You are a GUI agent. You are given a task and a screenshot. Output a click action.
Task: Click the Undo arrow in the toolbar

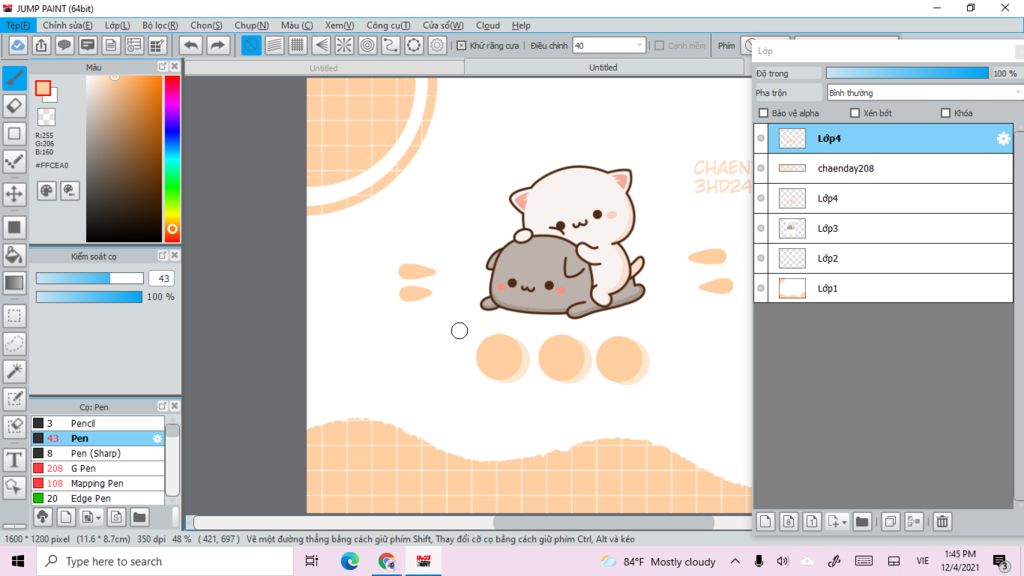pyautogui.click(x=191, y=45)
